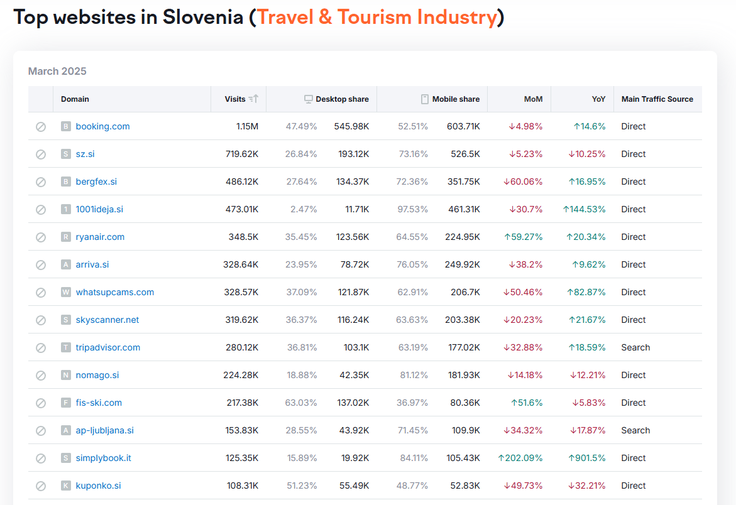Click the 144.53% YoY value

pos(584,209)
